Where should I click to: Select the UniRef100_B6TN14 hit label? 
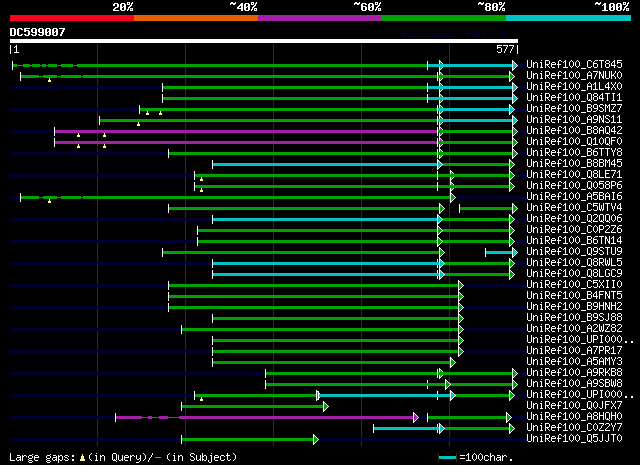point(574,241)
